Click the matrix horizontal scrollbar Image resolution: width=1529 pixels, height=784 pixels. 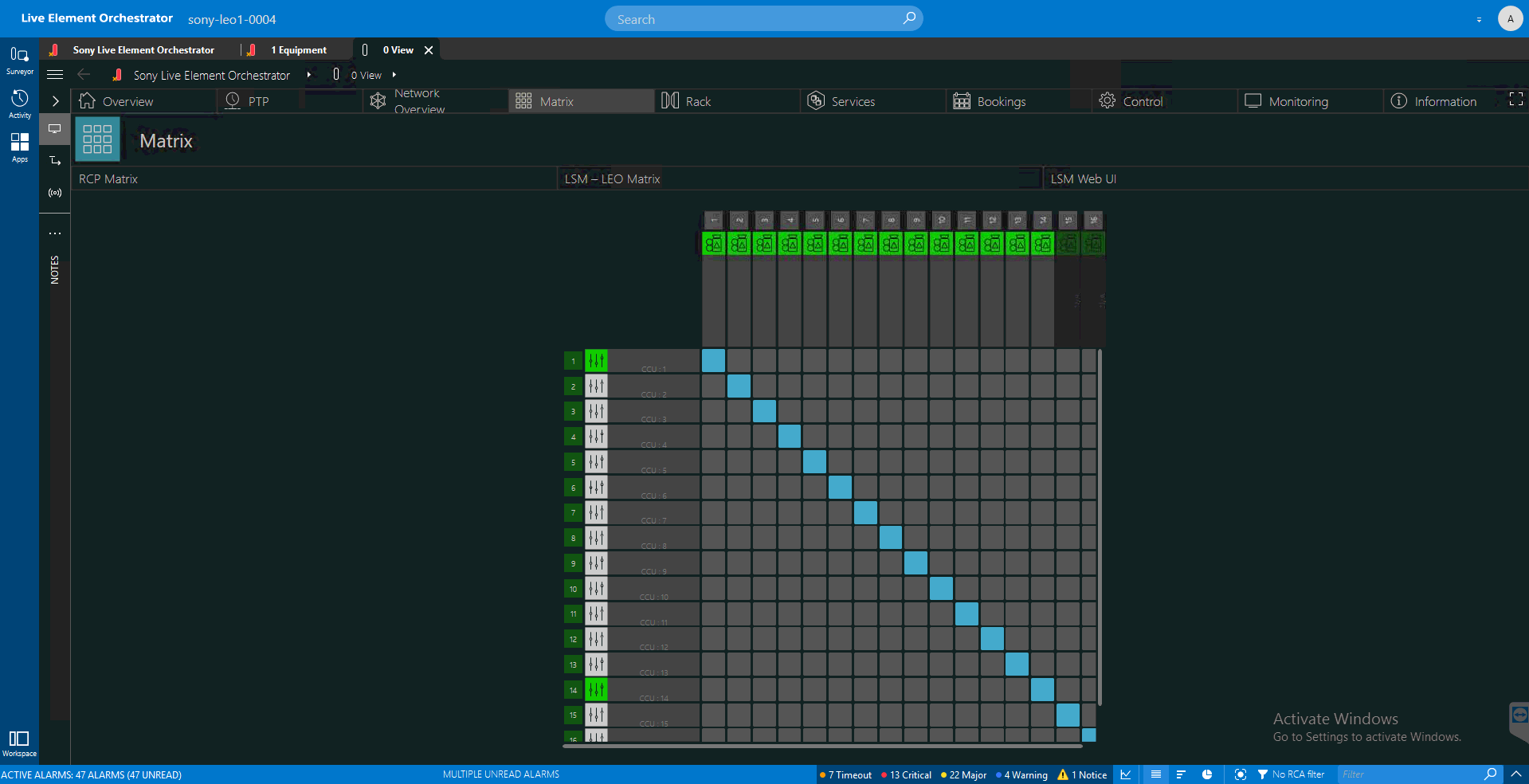click(822, 746)
